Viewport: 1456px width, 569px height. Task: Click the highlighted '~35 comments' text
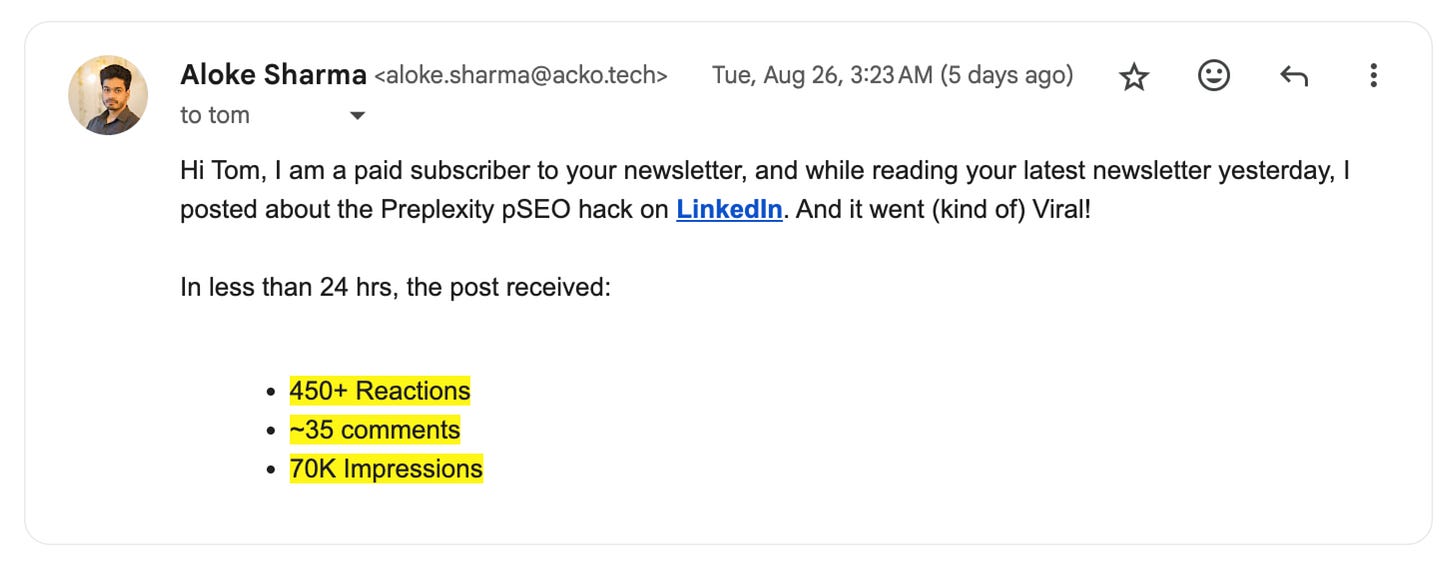(375, 430)
